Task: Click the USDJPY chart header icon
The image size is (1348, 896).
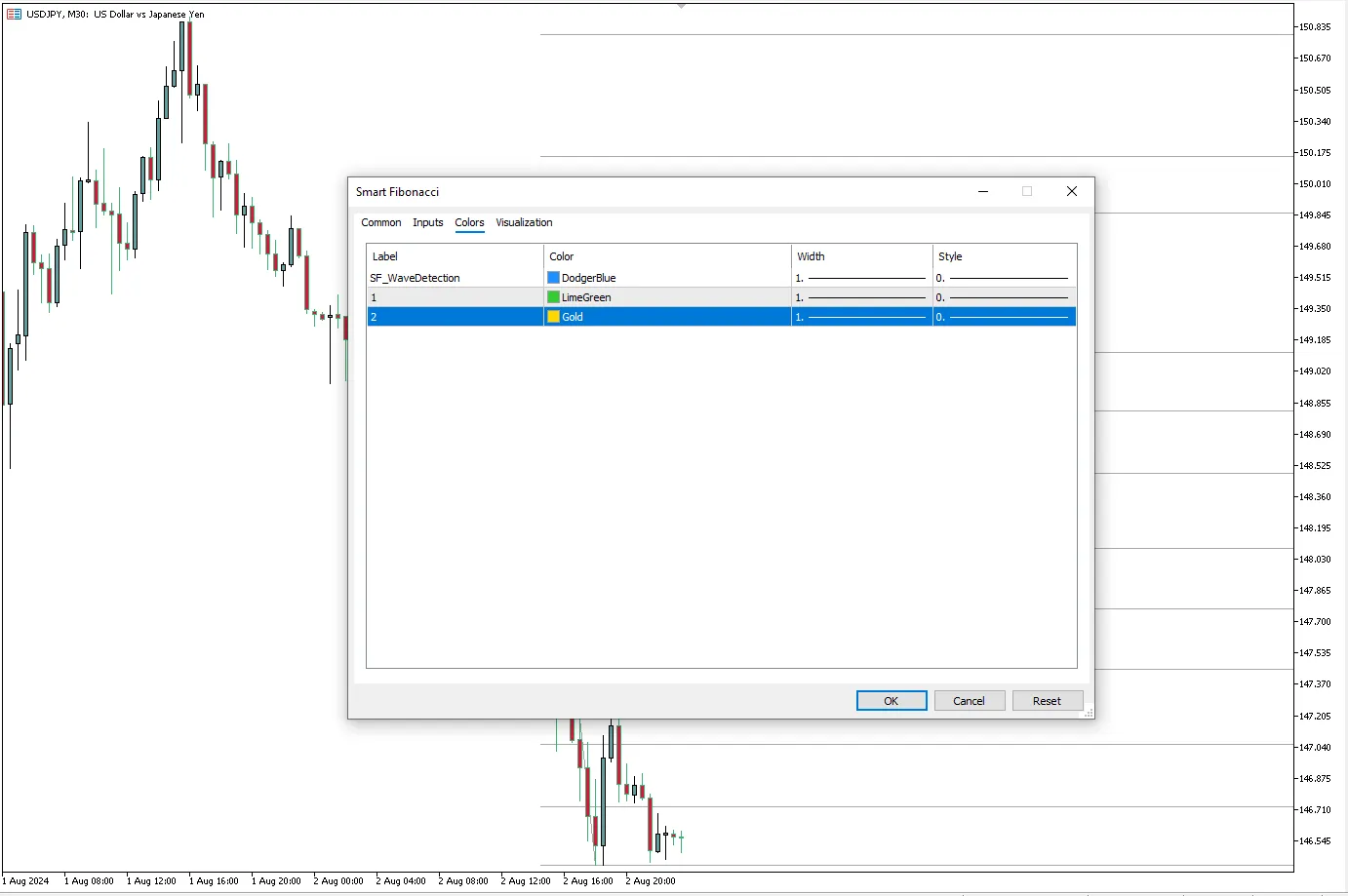Action: click(12, 14)
